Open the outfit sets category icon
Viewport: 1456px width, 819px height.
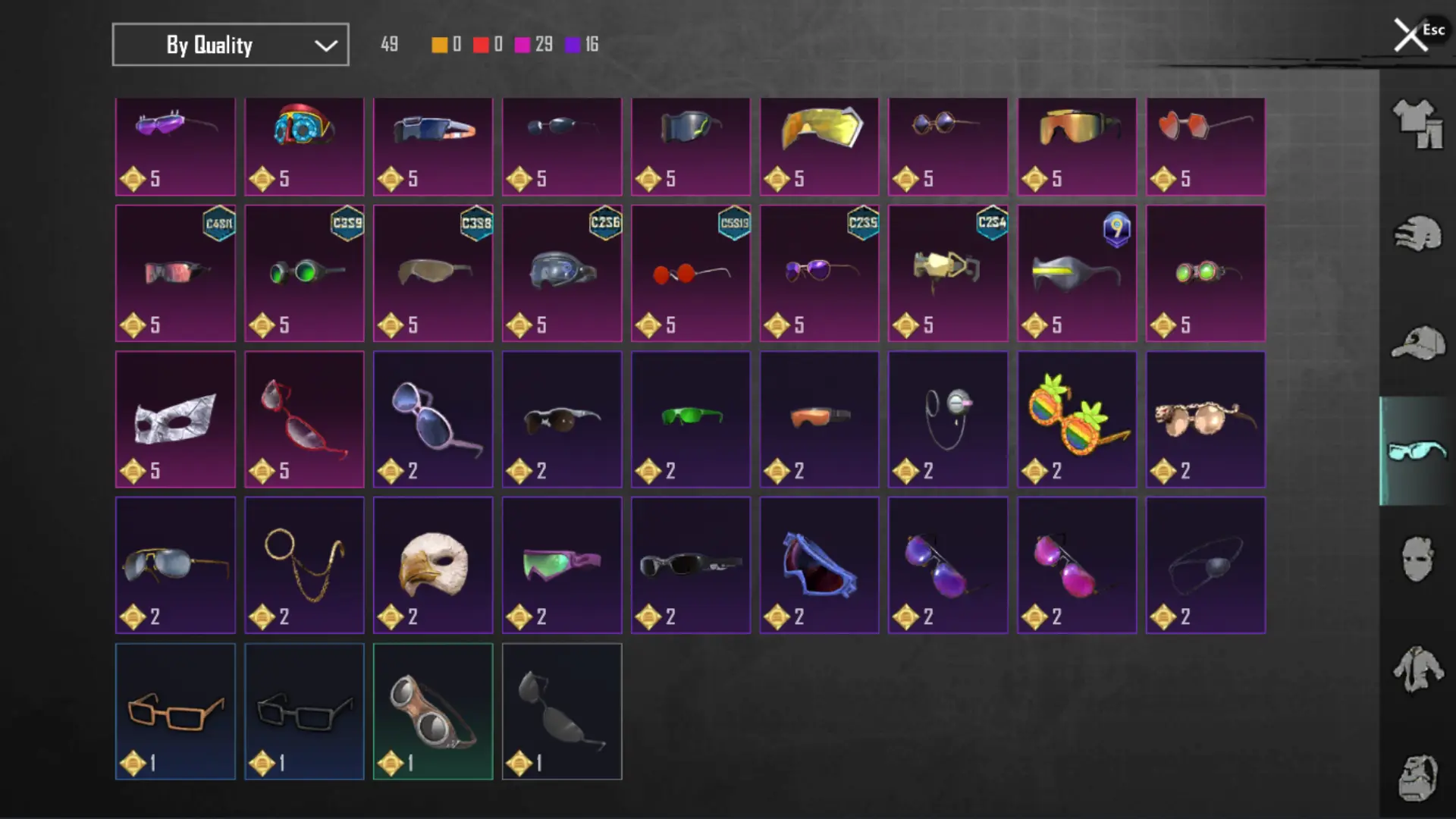tap(1417, 124)
